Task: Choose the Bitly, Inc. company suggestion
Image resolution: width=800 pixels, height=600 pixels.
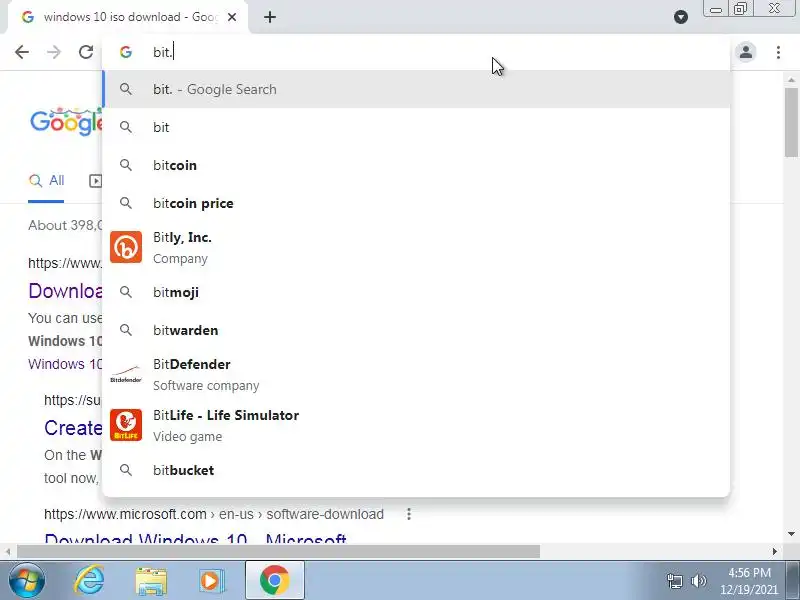Action: pyautogui.click(x=416, y=247)
